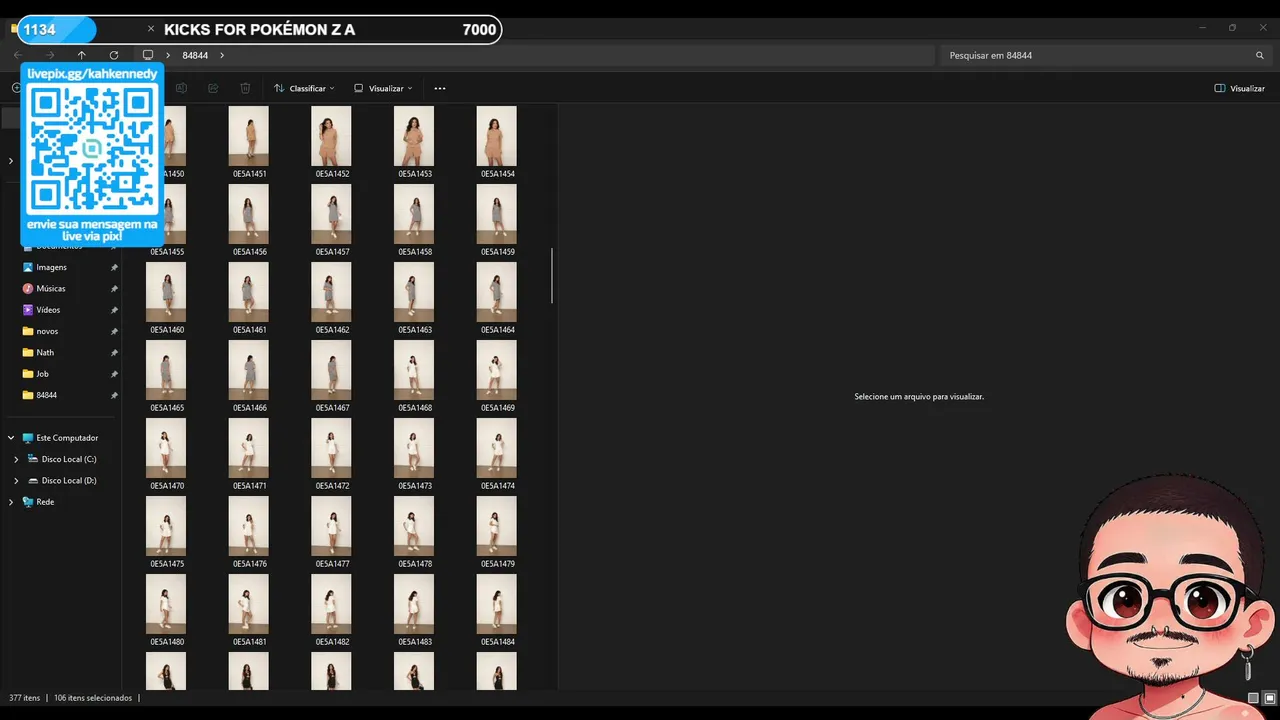
Task: Click the PC icon in address bar
Action: point(148,55)
